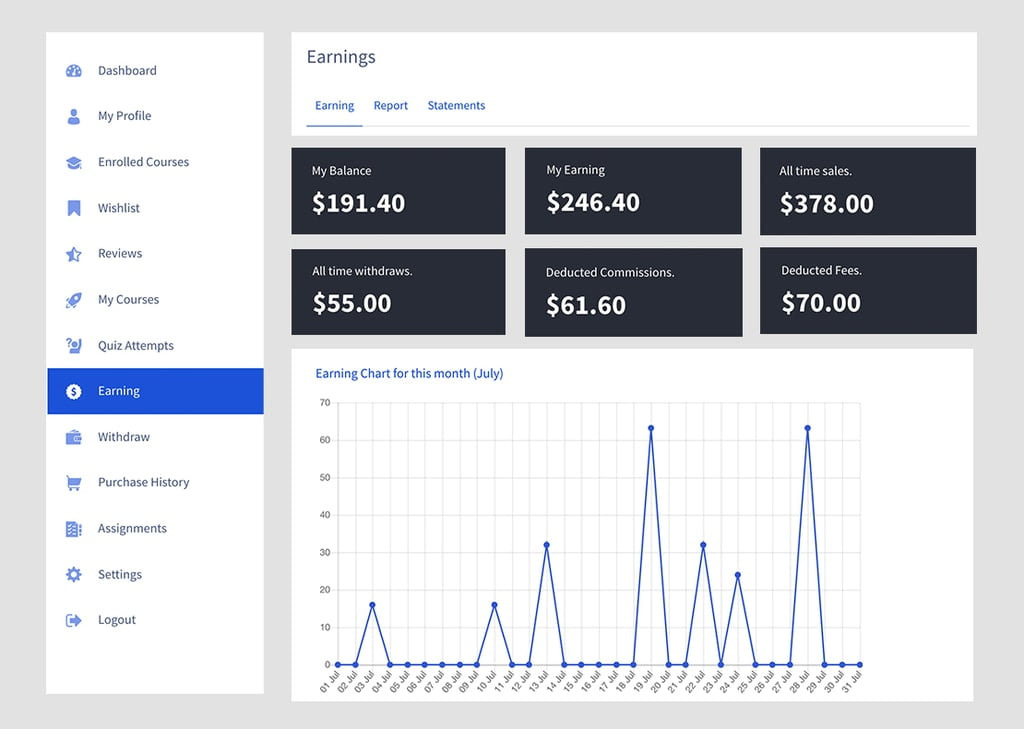
Task: Click the Withdraw wallet icon
Action: tap(73, 437)
